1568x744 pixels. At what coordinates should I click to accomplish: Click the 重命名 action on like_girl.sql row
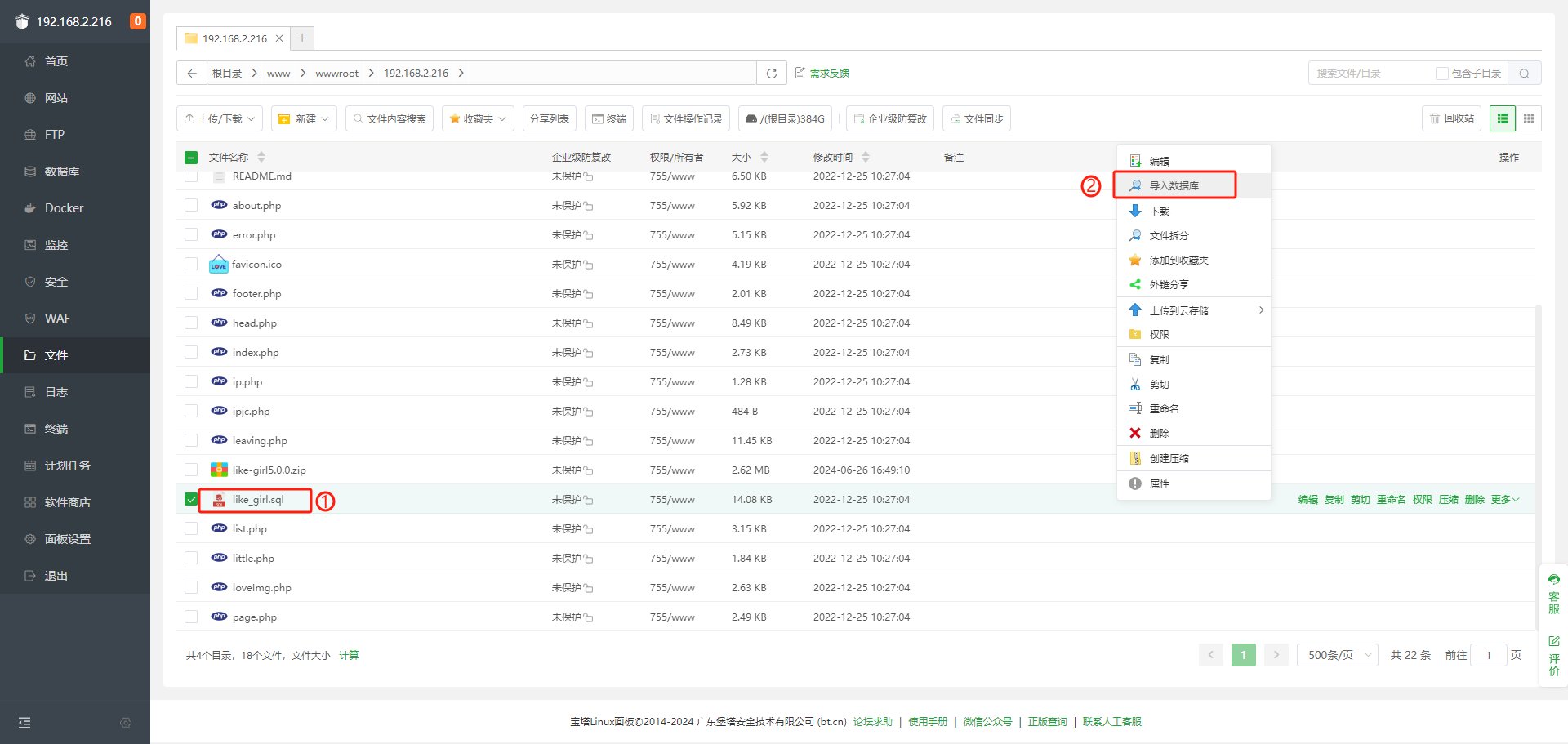click(x=1392, y=499)
